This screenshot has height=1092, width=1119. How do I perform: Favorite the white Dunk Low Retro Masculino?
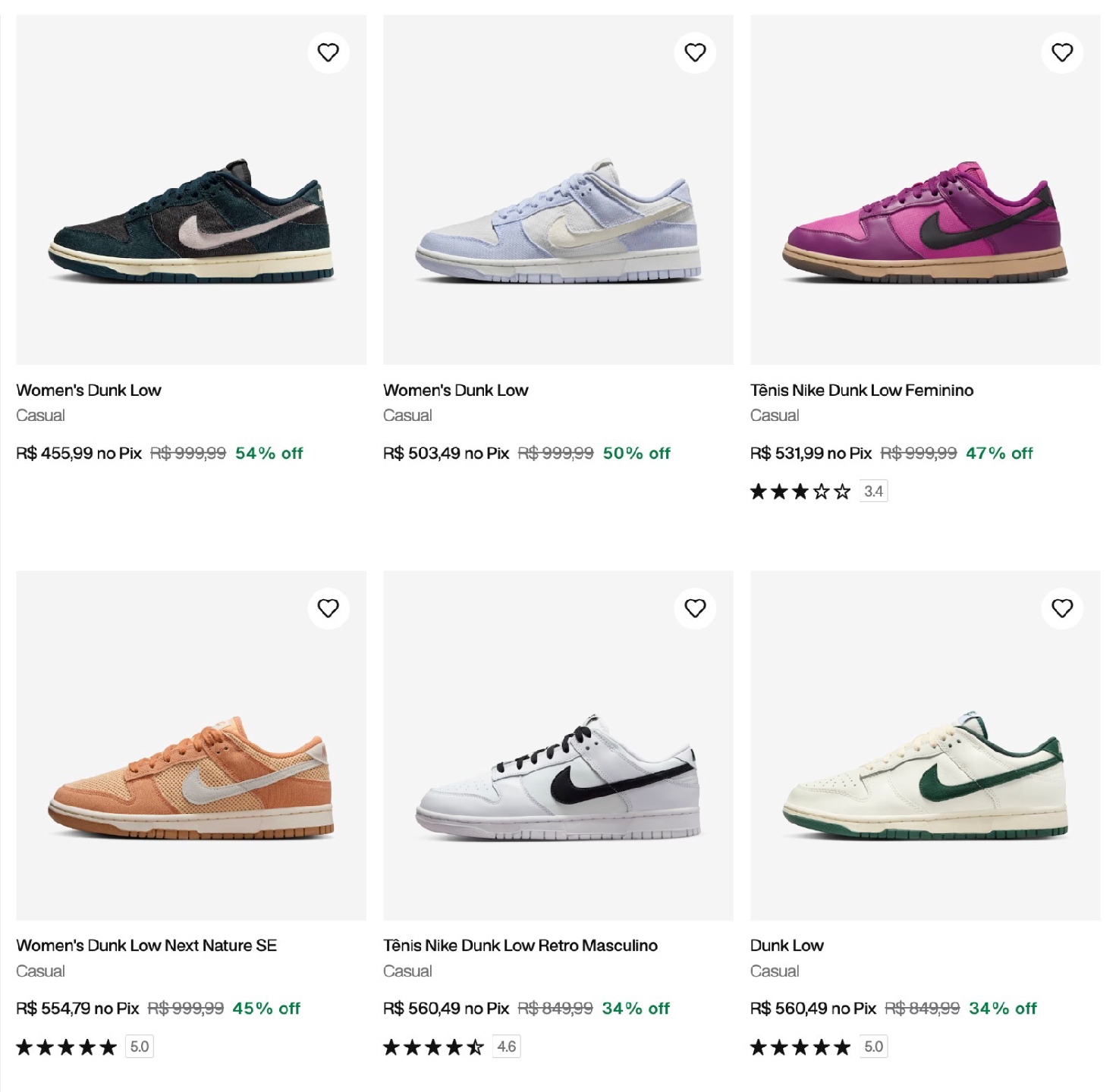[x=695, y=608]
